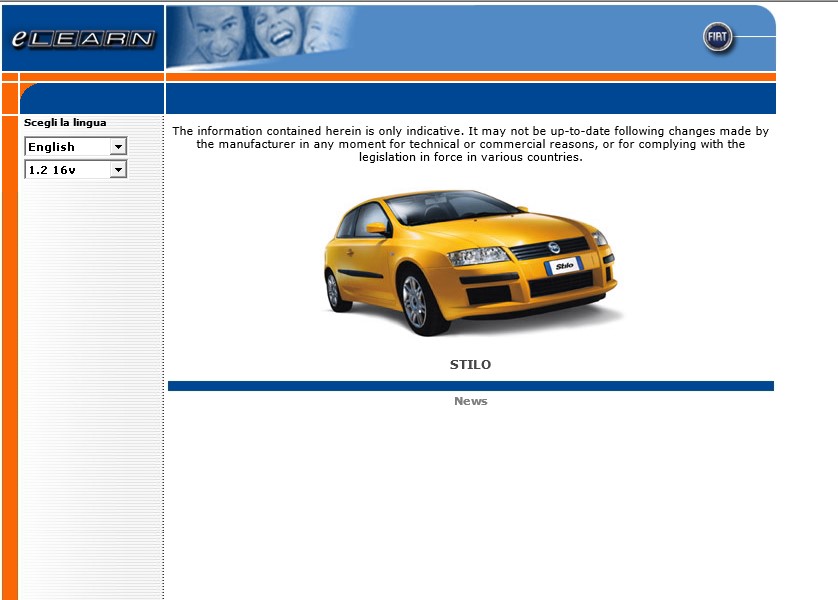Click the disclaimer information paragraph
This screenshot has width=838, height=600.
[470, 144]
